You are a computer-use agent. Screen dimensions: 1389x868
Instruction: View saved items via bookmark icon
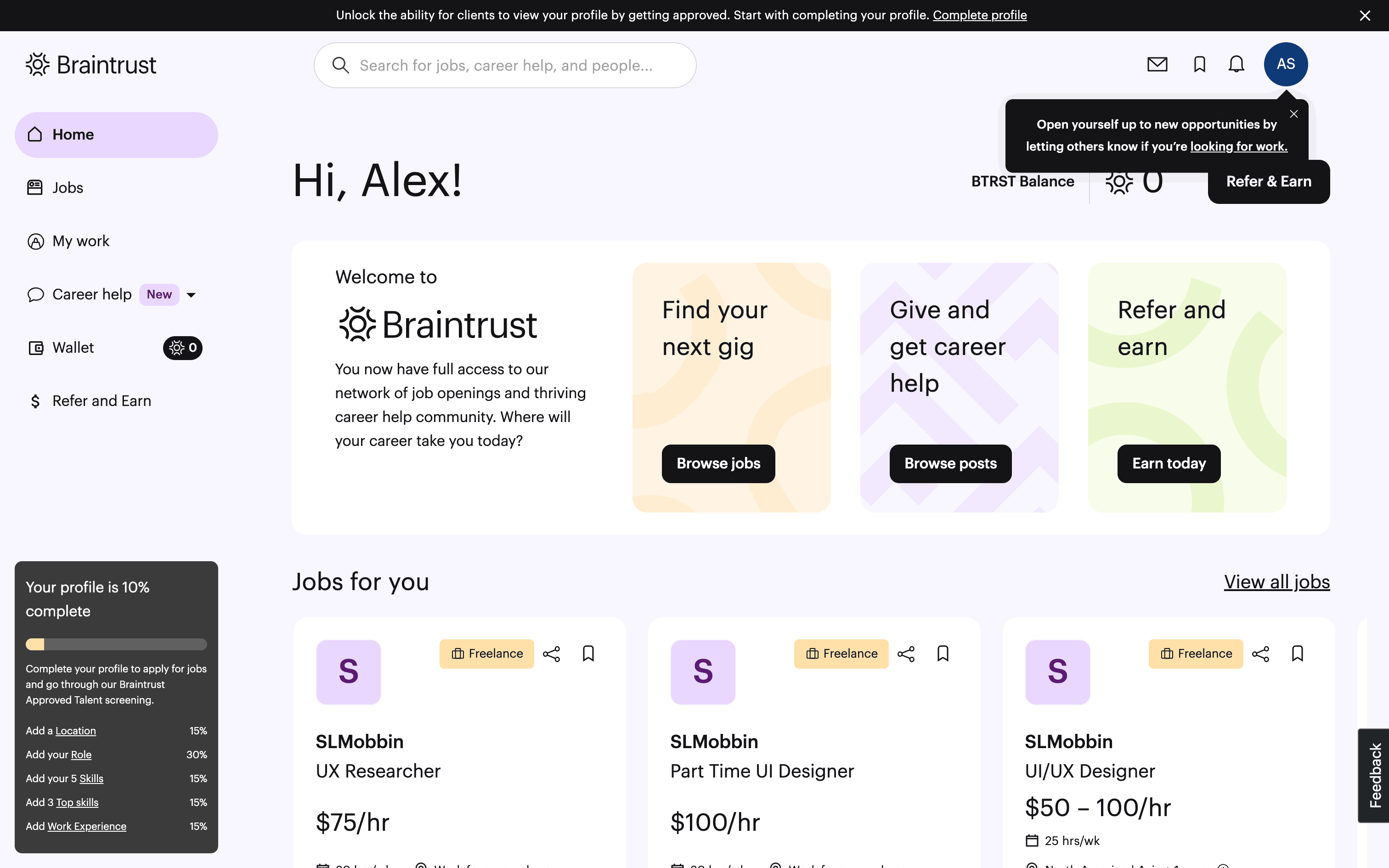(x=1199, y=64)
